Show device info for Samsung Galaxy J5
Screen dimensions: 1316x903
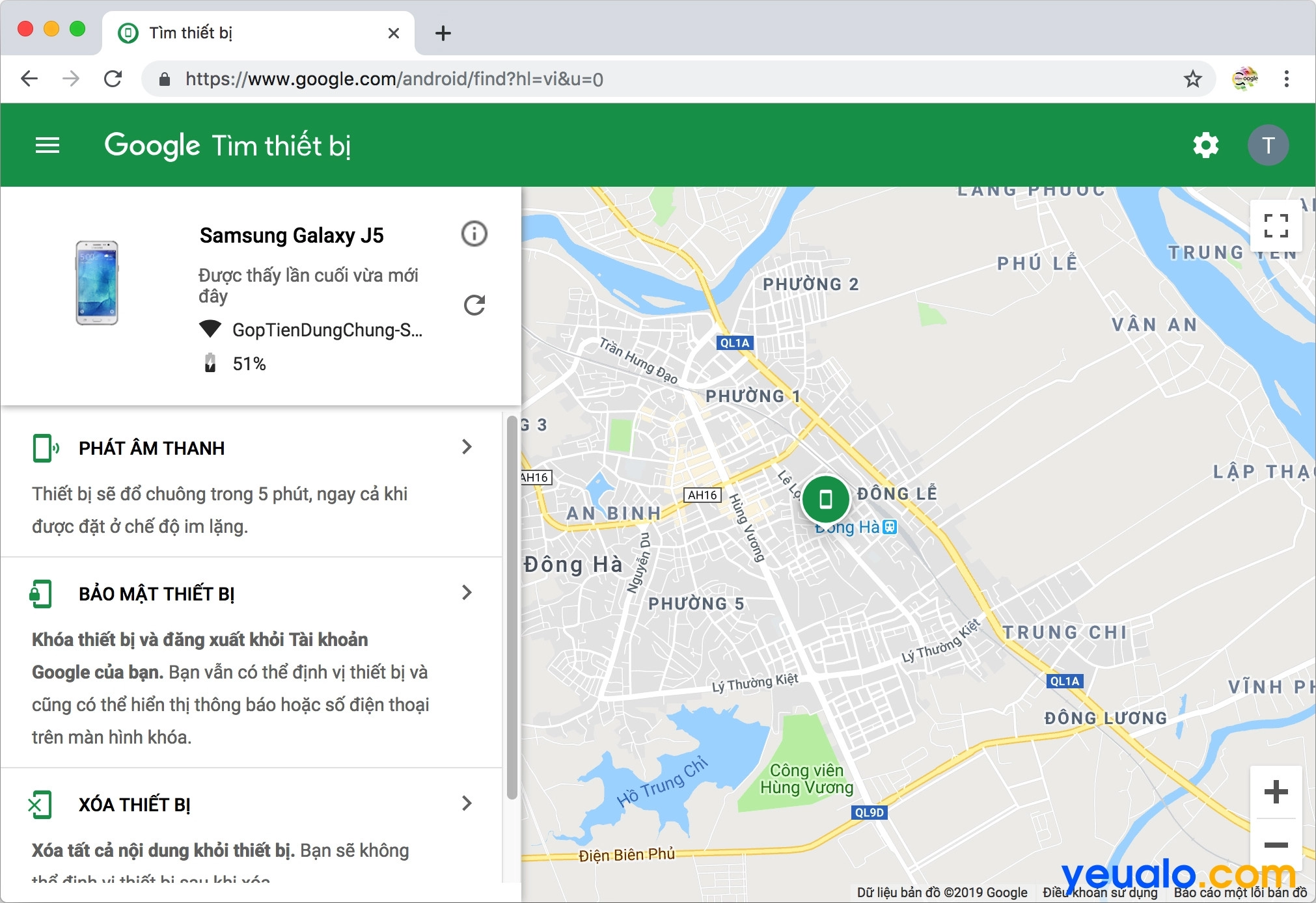474,234
